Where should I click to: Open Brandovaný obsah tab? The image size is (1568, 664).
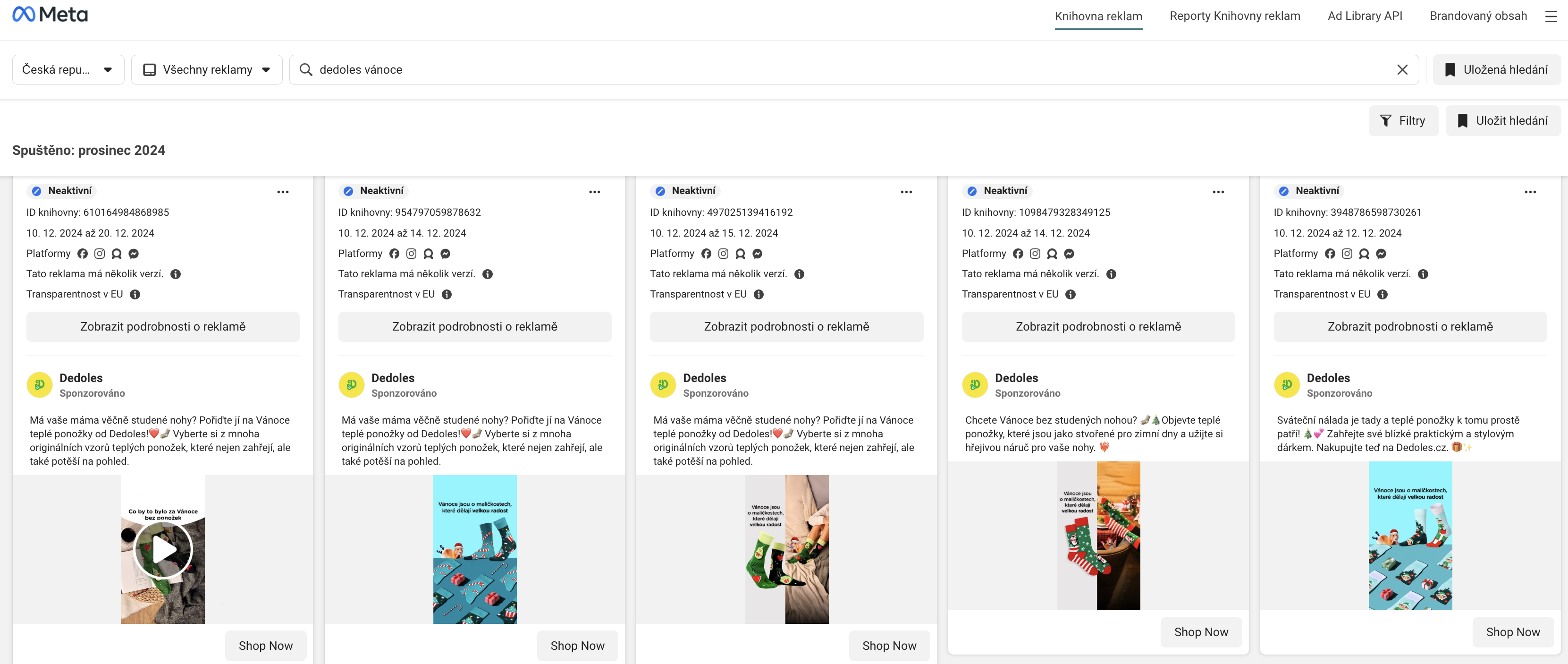click(x=1478, y=16)
